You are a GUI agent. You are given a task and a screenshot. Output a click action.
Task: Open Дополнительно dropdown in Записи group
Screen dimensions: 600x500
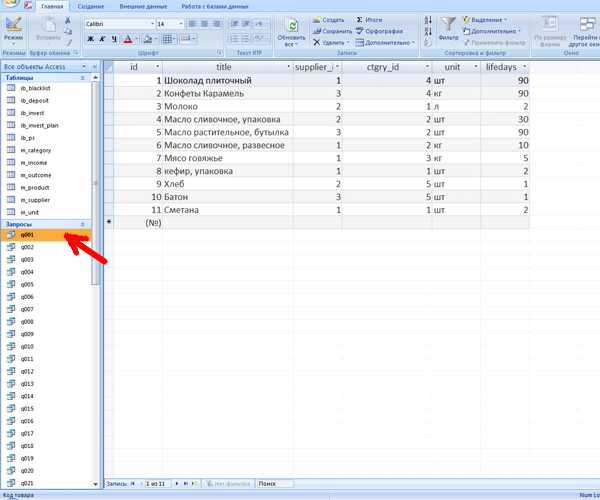(x=386, y=43)
